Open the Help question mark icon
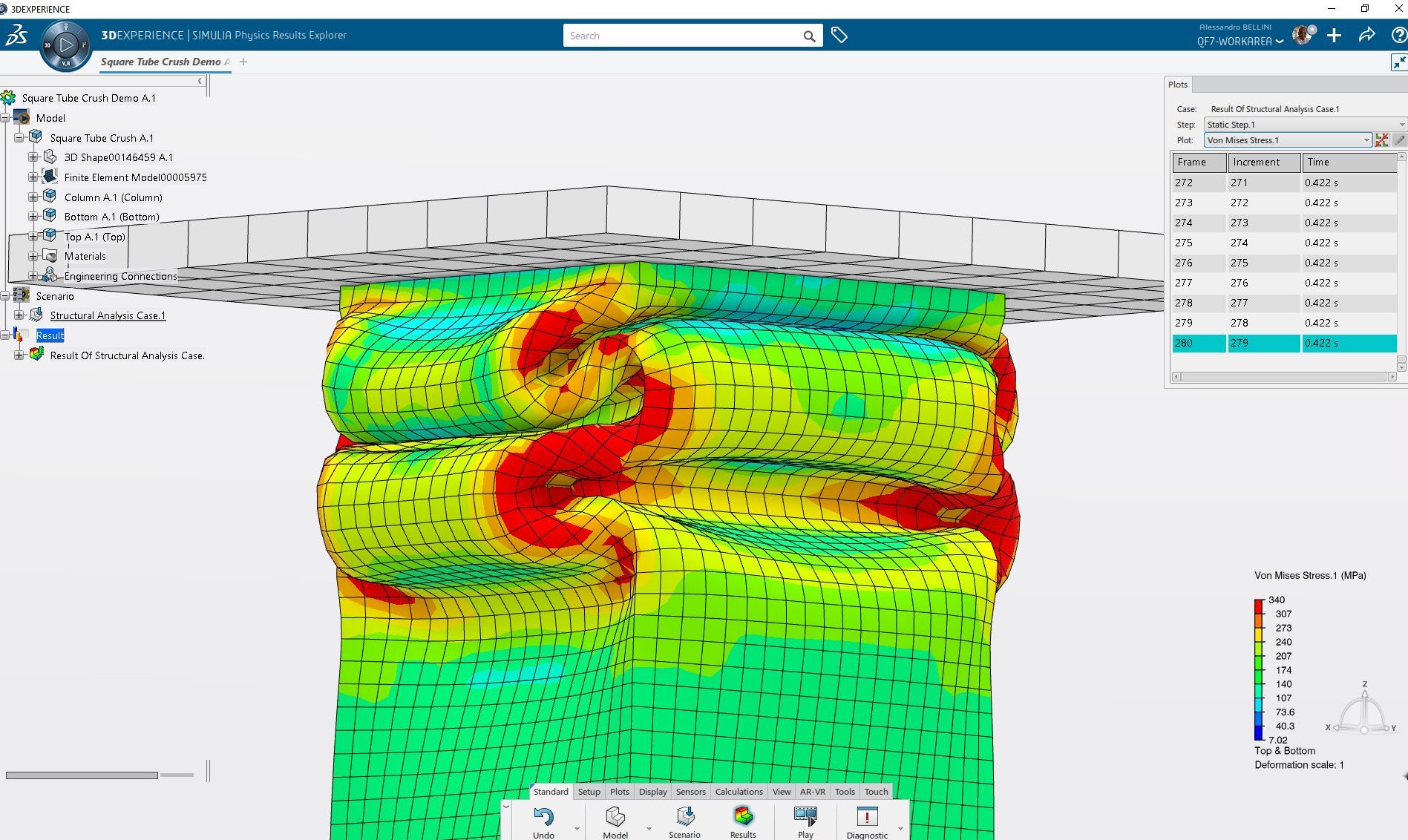The width and height of the screenshot is (1408, 840). point(1400,35)
